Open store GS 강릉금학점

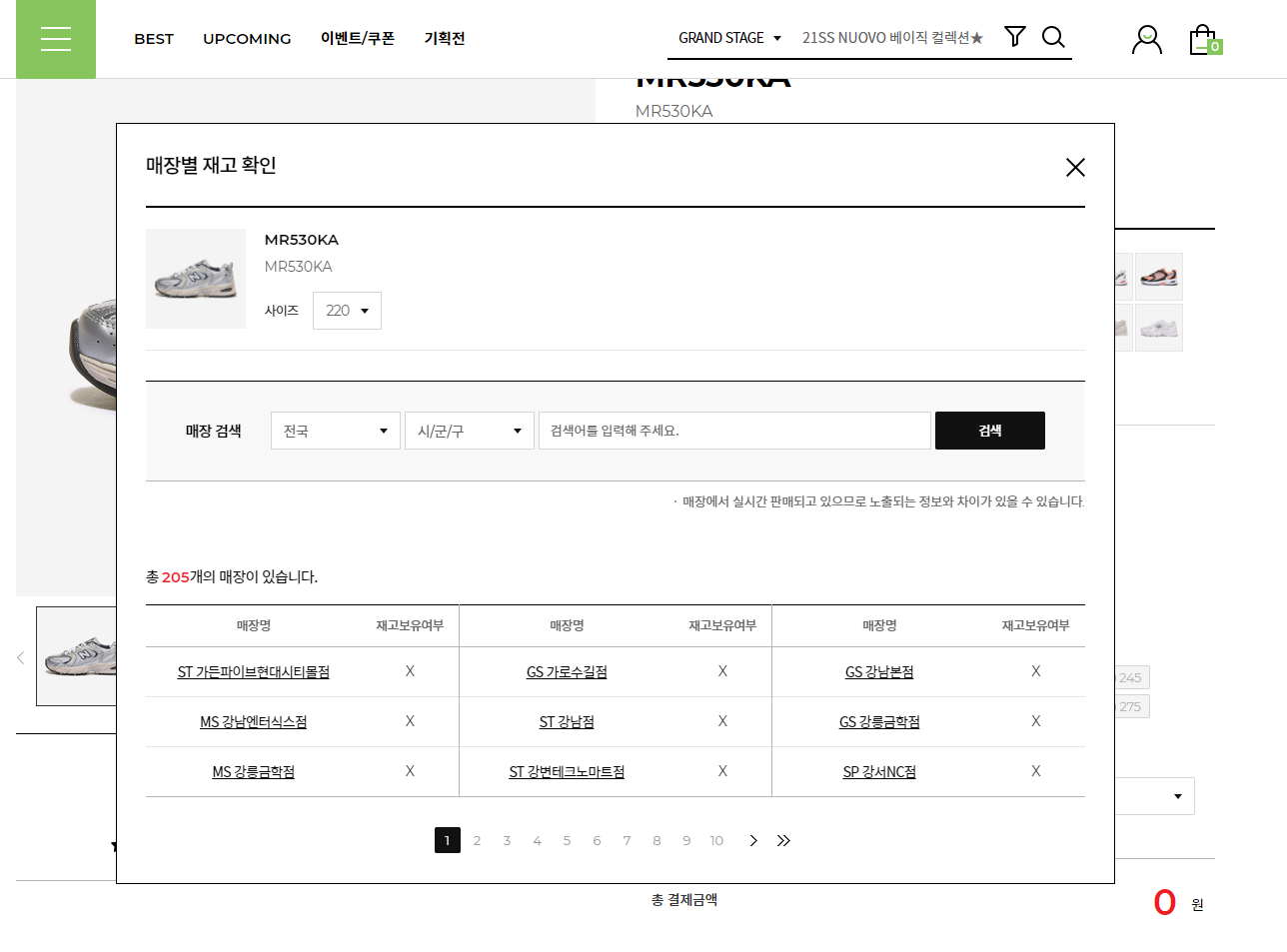tap(879, 722)
